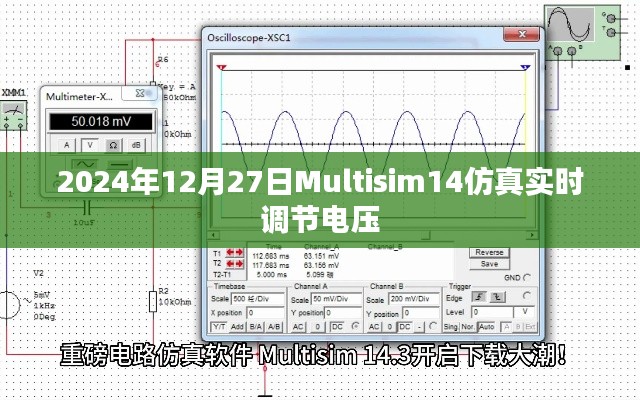Close the Multimeter window
This screenshot has height=400, width=640.
click(140, 93)
